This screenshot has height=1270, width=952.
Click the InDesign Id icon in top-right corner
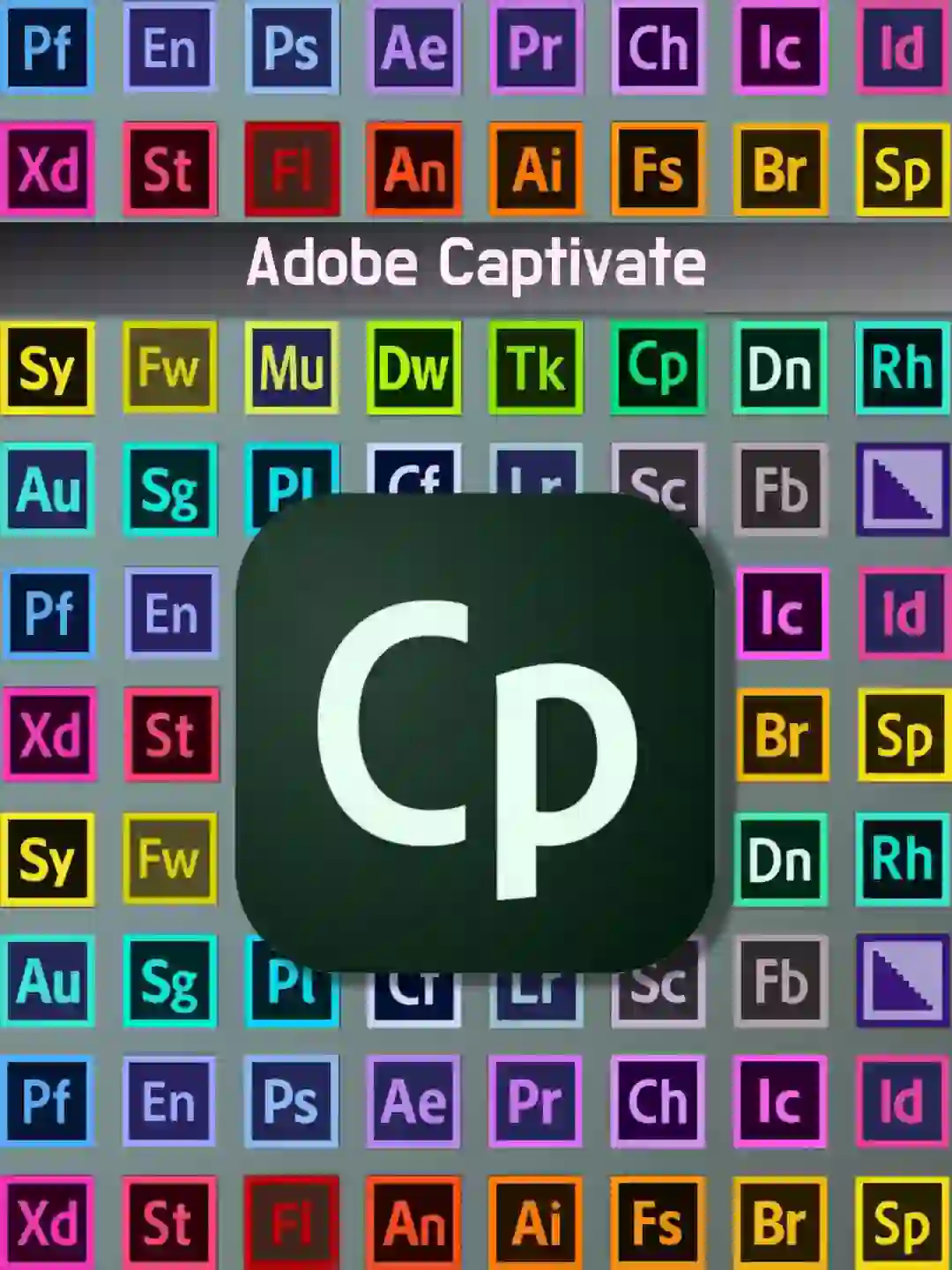coord(902,49)
